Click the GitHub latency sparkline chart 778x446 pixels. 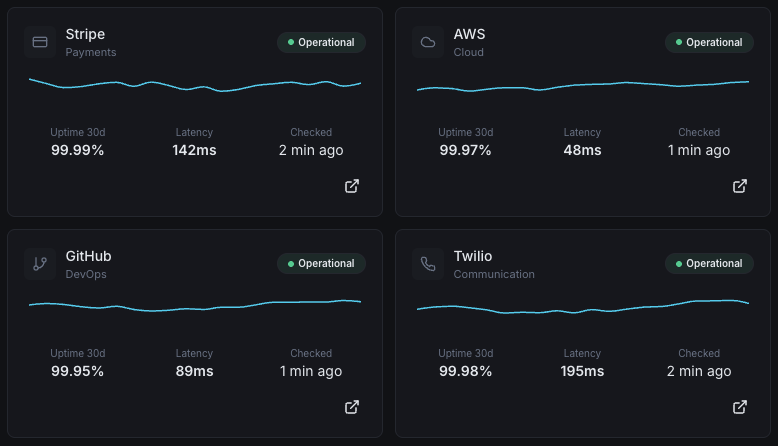[195, 306]
